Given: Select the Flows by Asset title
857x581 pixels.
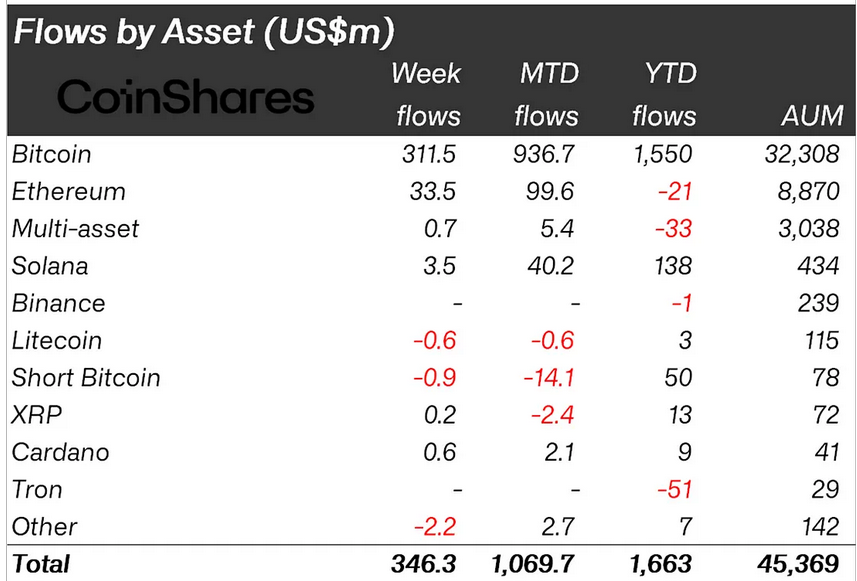Looking at the screenshot, I should [203, 32].
